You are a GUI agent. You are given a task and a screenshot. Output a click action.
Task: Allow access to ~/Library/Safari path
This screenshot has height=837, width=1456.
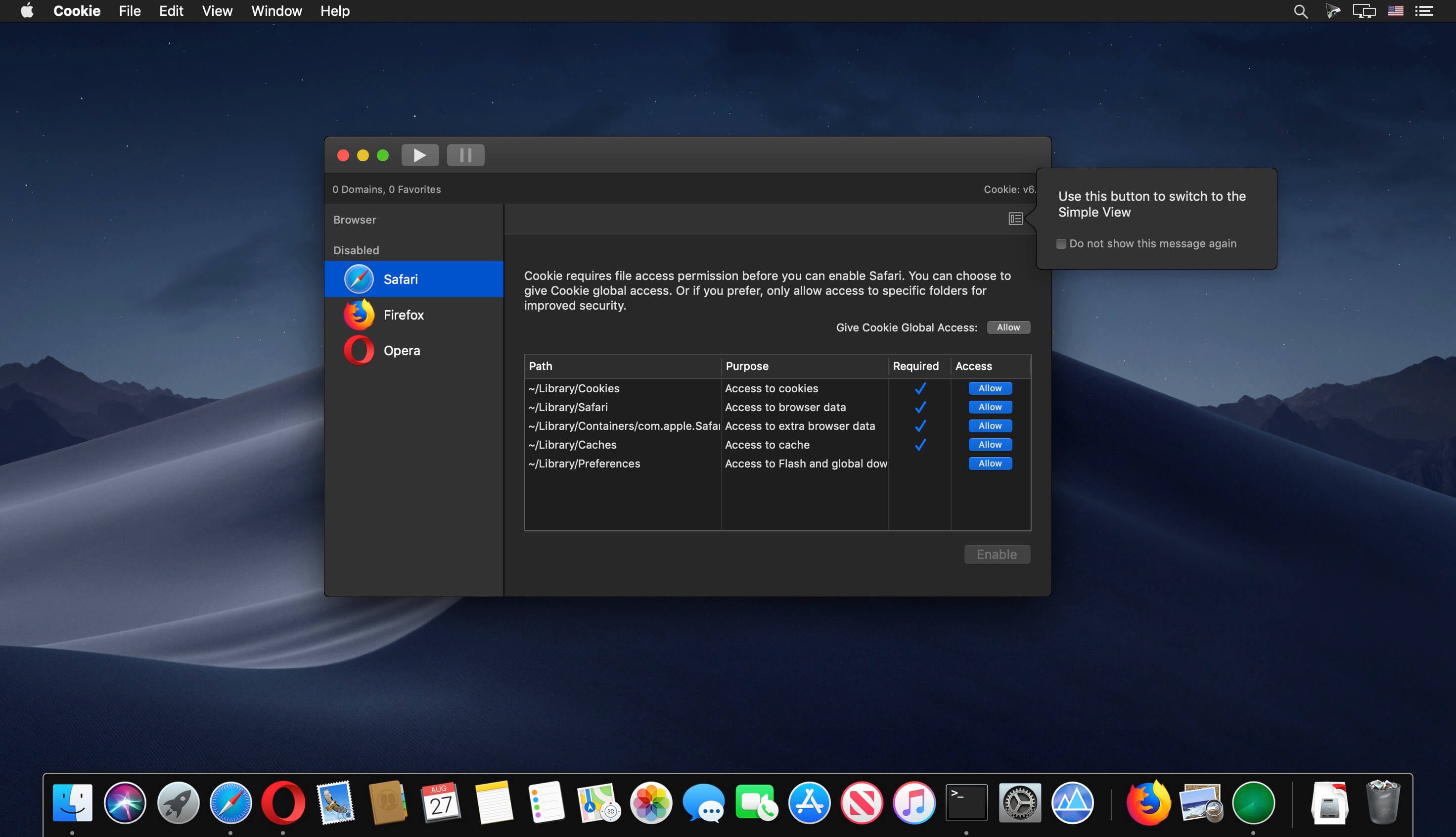(990, 408)
